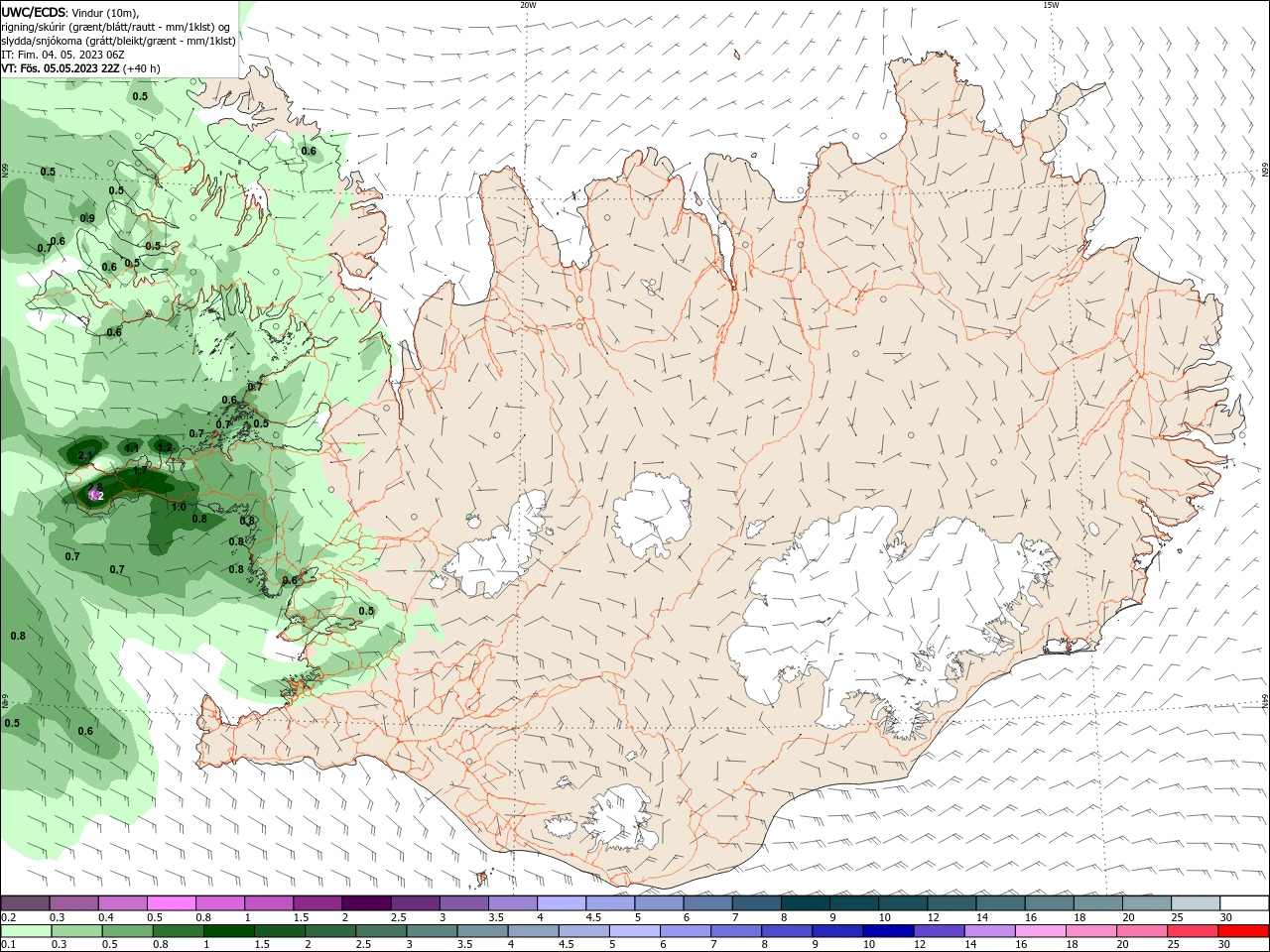The width and height of the screenshot is (1270, 952).
Task: Click the '15W' longitude label
Action: click(1051, 5)
